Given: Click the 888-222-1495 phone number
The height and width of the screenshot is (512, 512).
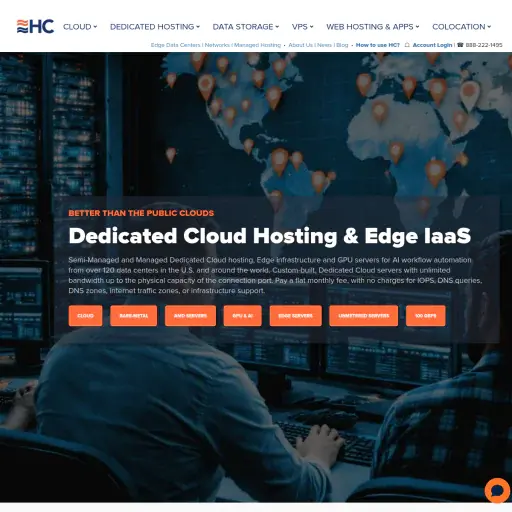Looking at the screenshot, I should click(x=484, y=45).
